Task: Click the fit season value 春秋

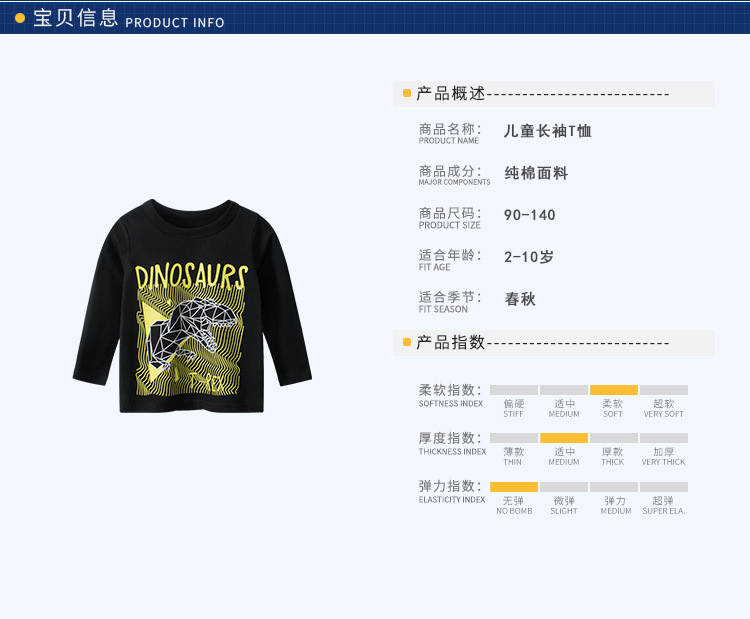Action: (520, 299)
